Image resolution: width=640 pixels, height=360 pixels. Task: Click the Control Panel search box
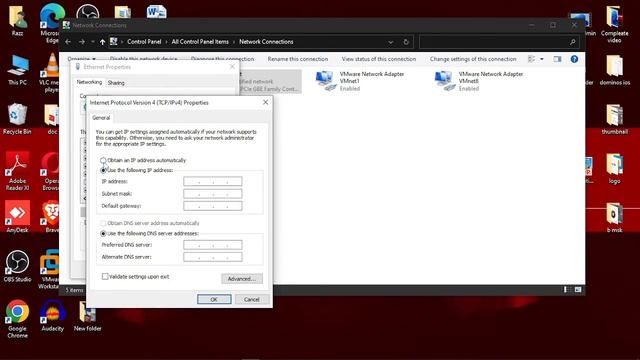(498, 42)
